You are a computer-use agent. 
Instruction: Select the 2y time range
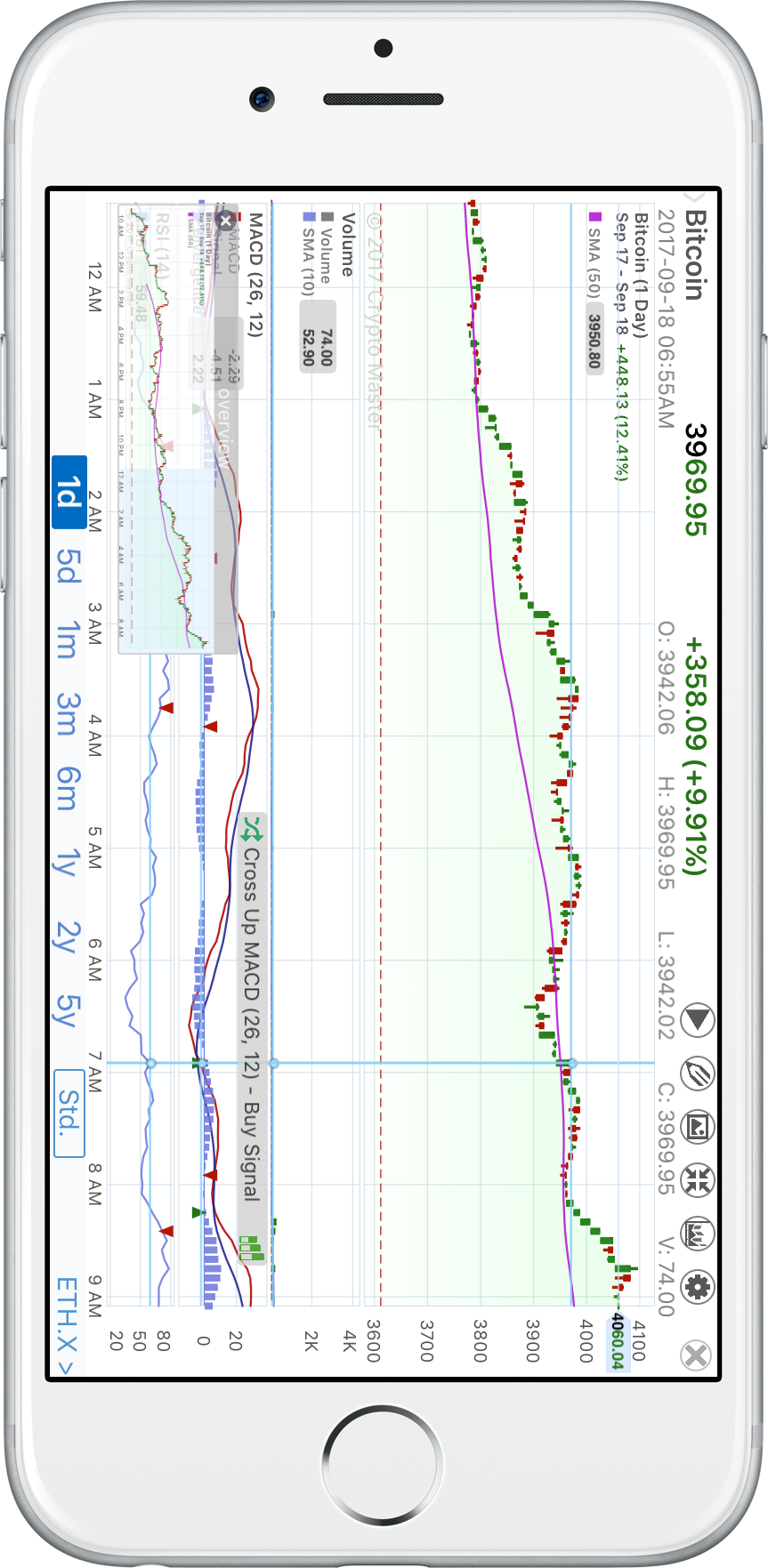67,937
